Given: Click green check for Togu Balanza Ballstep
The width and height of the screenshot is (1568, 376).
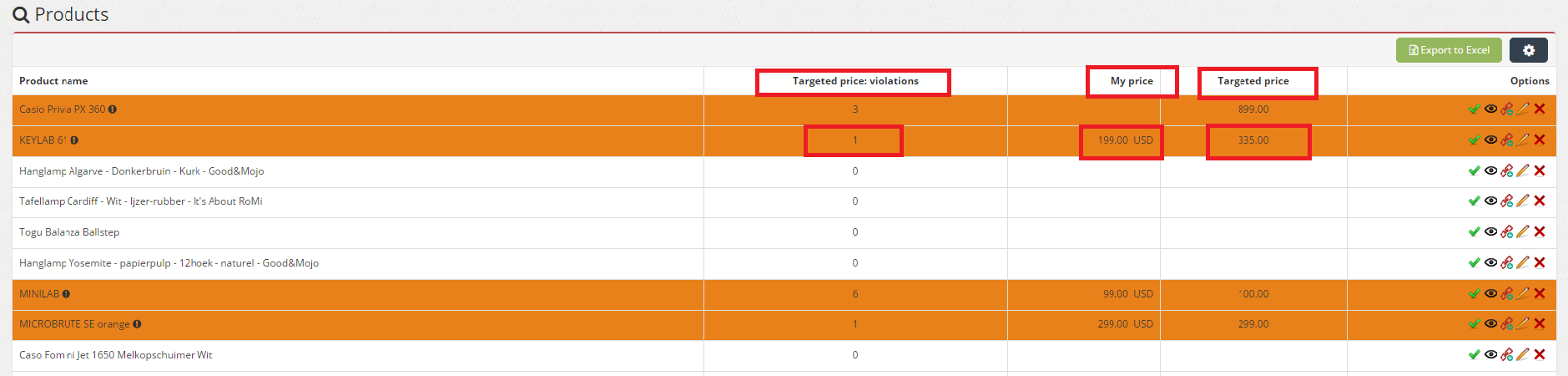Looking at the screenshot, I should [1474, 231].
